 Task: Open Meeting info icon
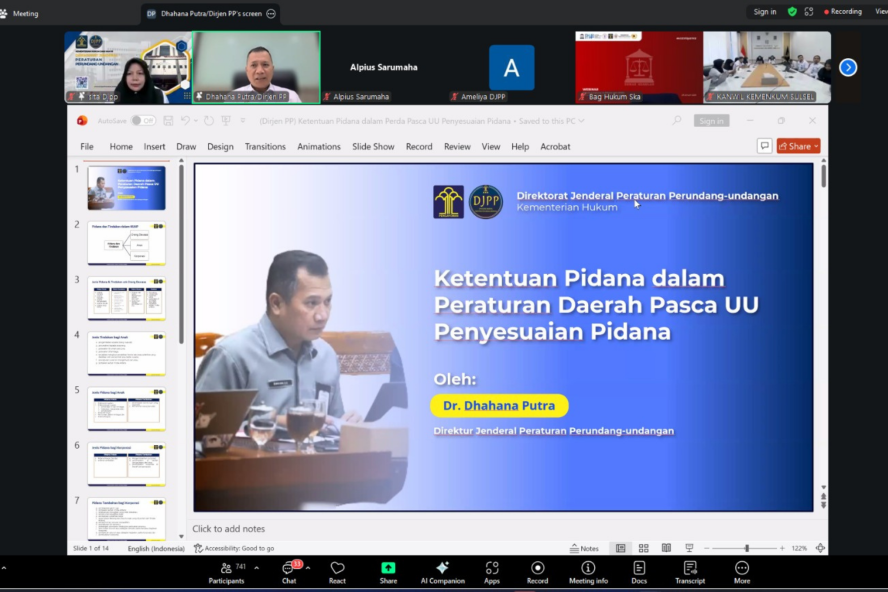pos(588,570)
